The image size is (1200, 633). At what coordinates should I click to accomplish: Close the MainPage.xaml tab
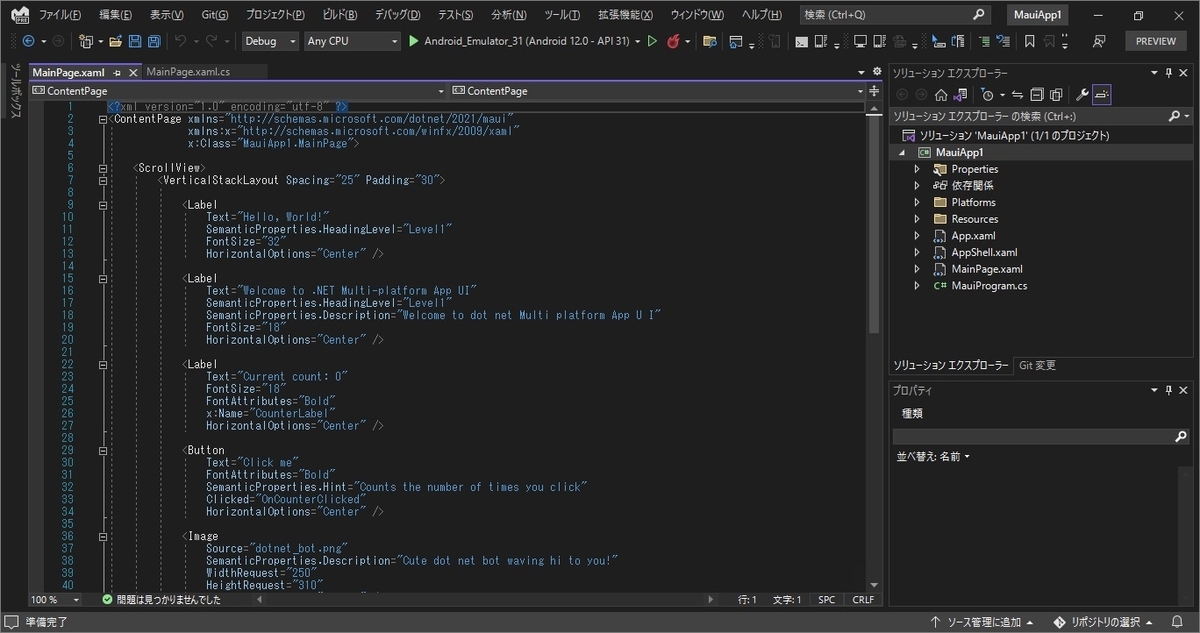pos(131,73)
